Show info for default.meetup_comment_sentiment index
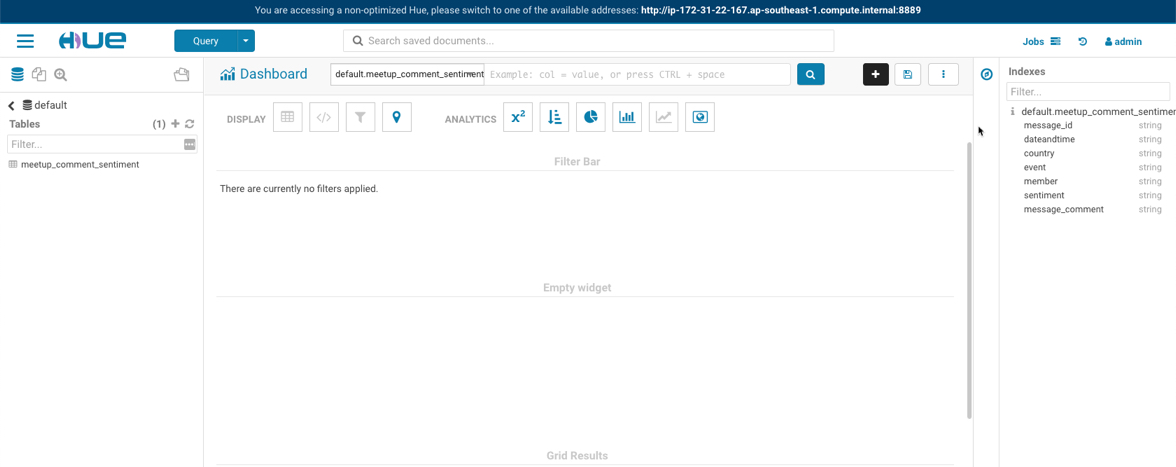The width and height of the screenshot is (1176, 467). (1012, 112)
